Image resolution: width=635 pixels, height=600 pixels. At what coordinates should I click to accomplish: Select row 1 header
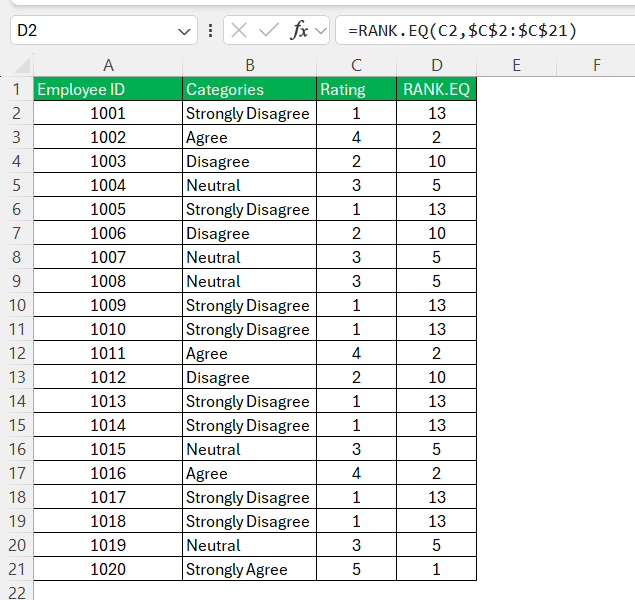(x=17, y=89)
